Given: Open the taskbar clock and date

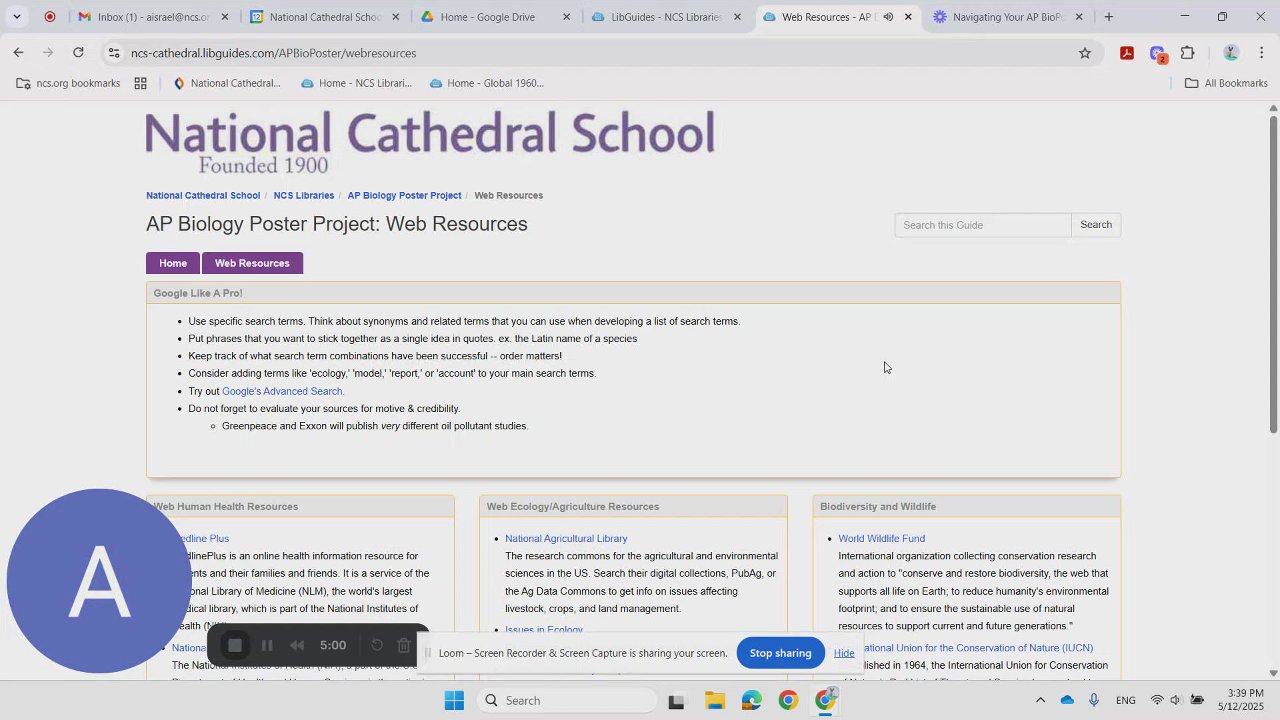Looking at the screenshot, I should pyautogui.click(x=1240, y=700).
